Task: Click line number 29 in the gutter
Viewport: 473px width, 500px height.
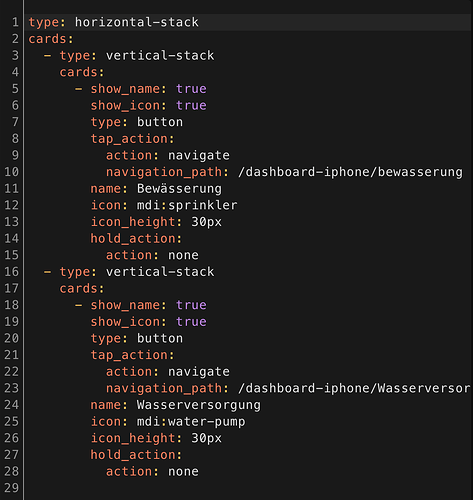Action: pos(12,488)
